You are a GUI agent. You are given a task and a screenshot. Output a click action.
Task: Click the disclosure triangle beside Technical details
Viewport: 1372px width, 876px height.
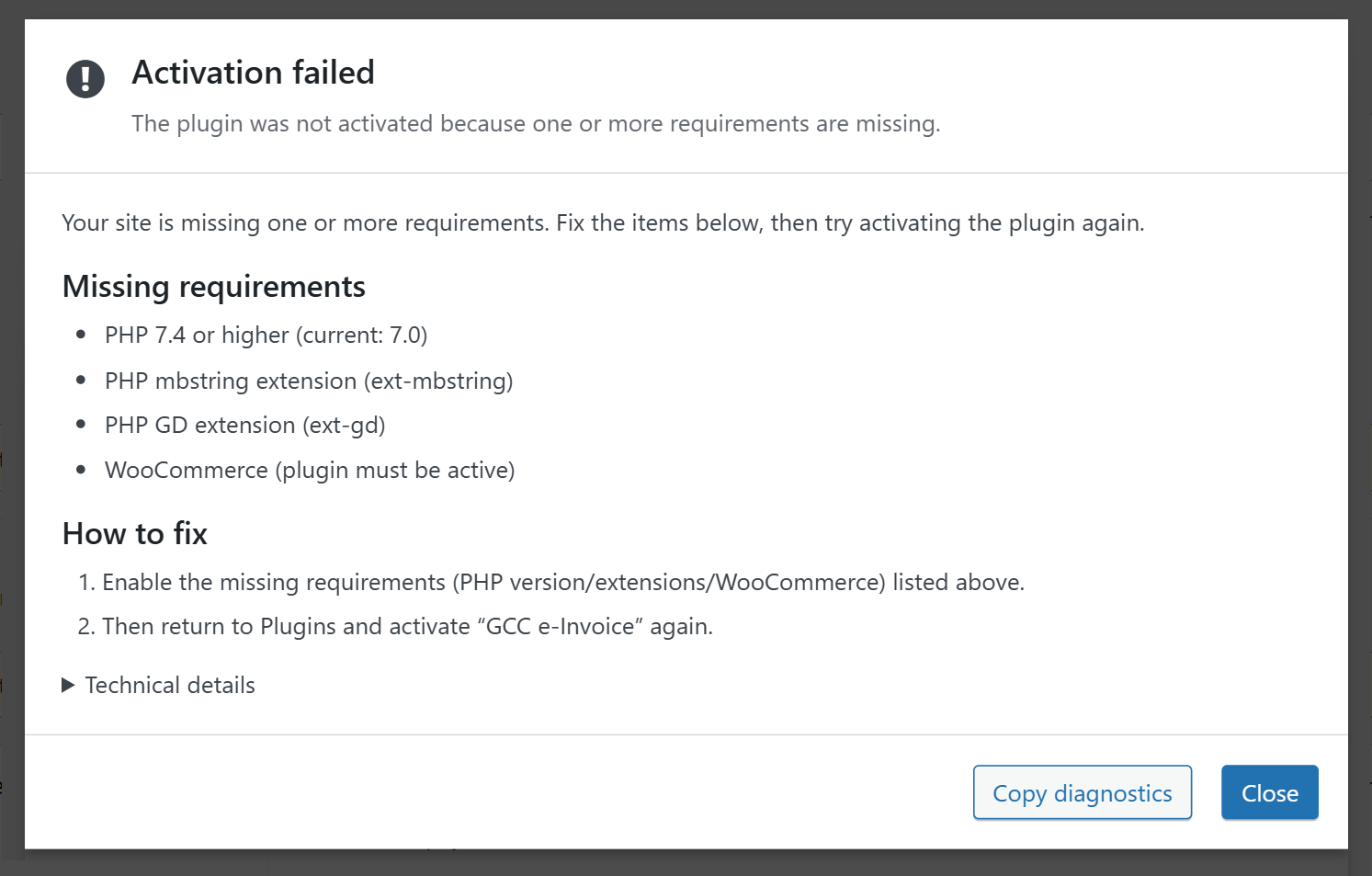click(x=68, y=685)
